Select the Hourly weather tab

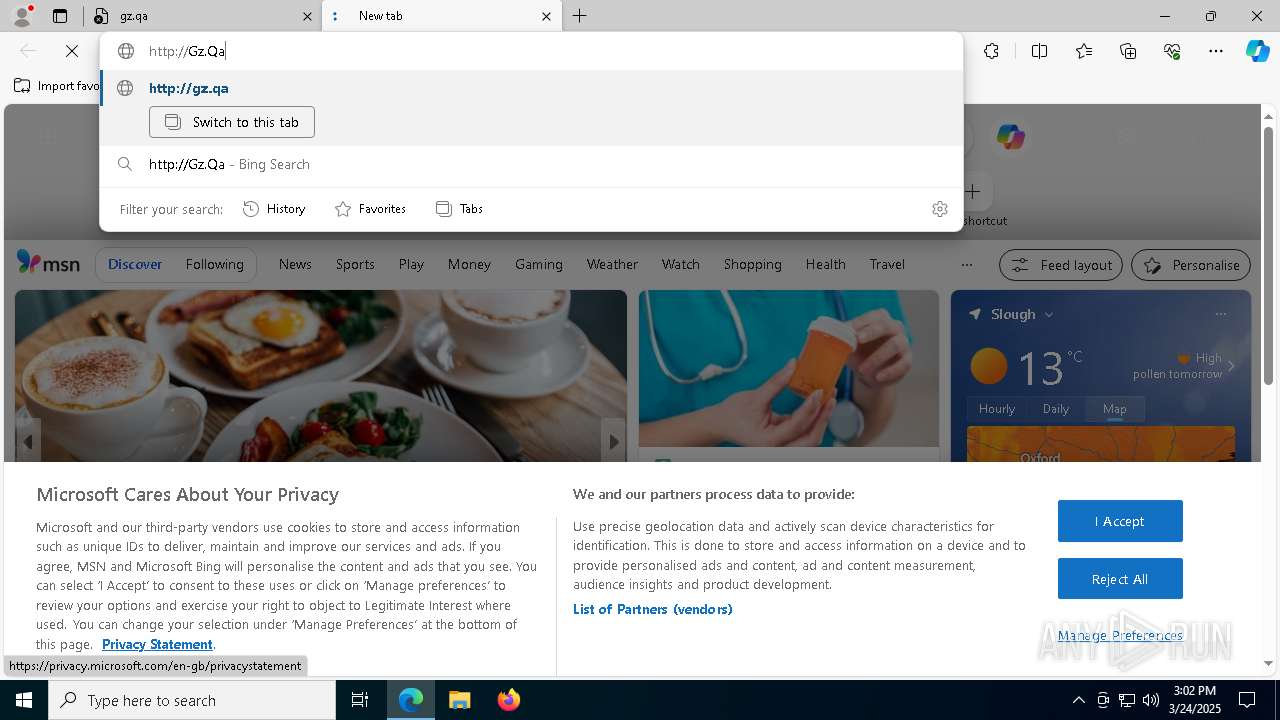[997, 408]
